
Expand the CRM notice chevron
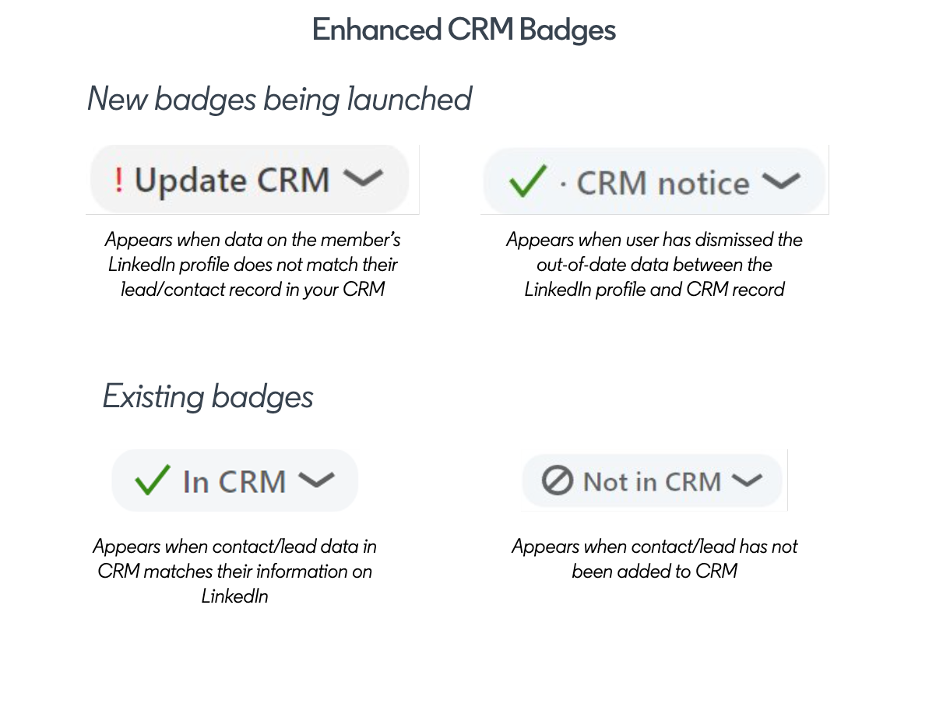point(781,181)
